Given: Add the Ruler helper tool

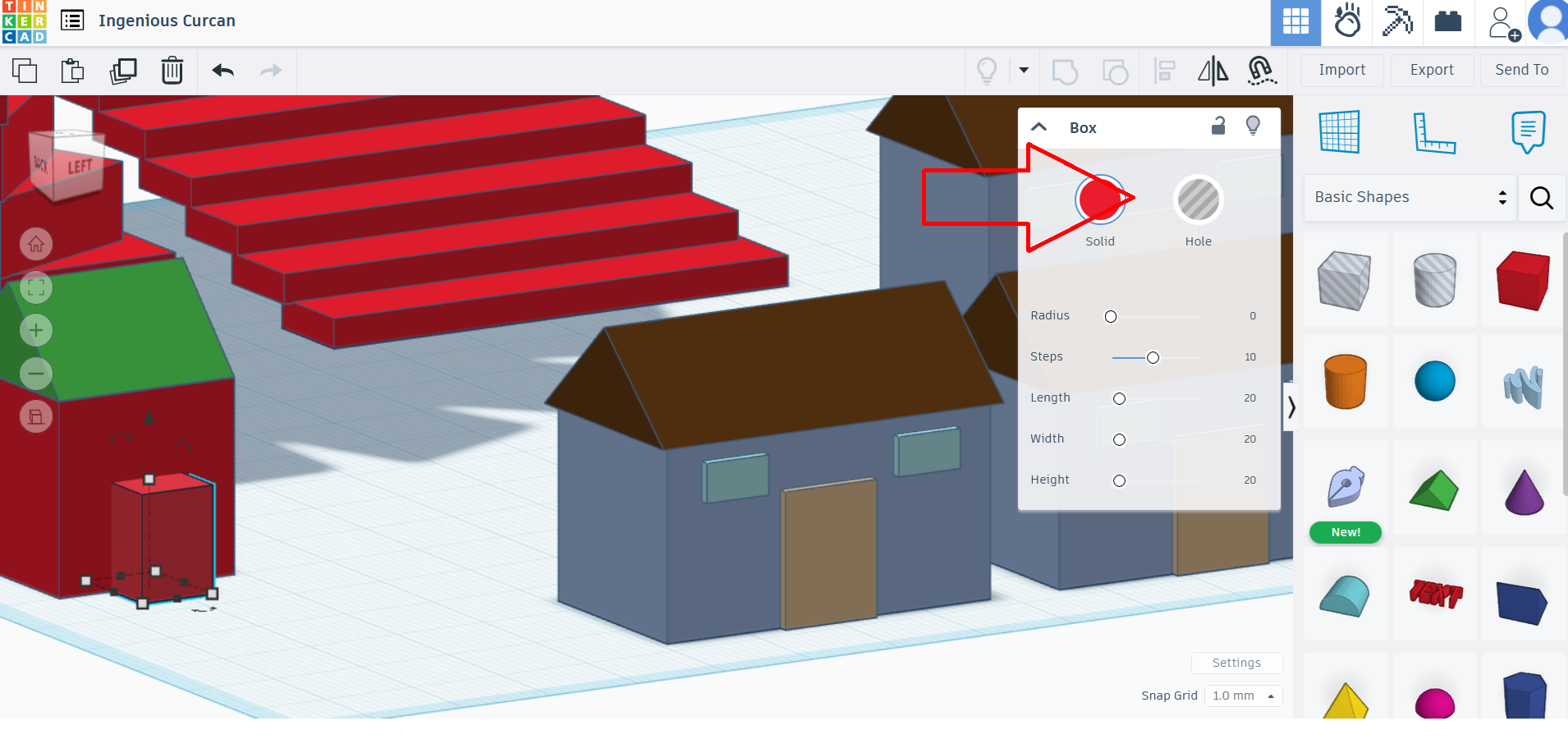Looking at the screenshot, I should (1433, 132).
